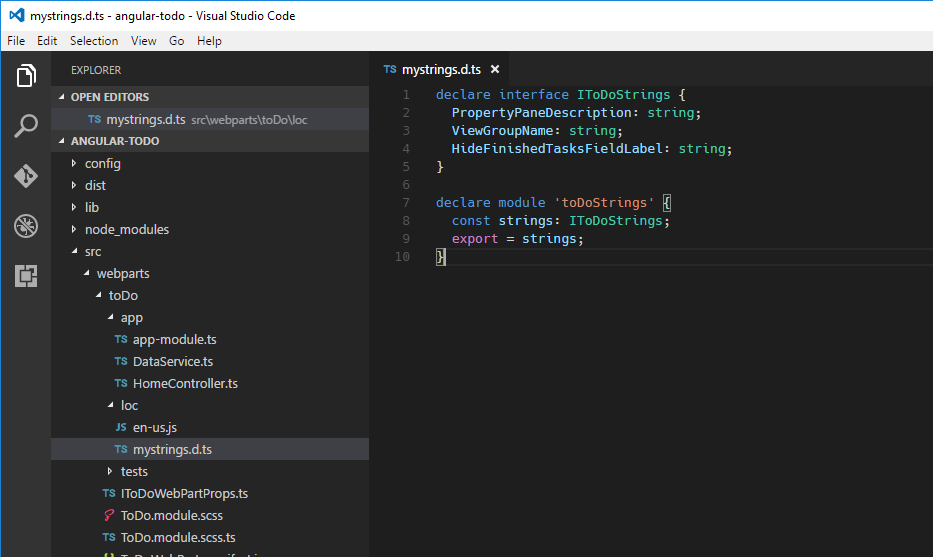Open the Explorer view in the activity bar
Screen dimensions: 933x557
point(26,76)
